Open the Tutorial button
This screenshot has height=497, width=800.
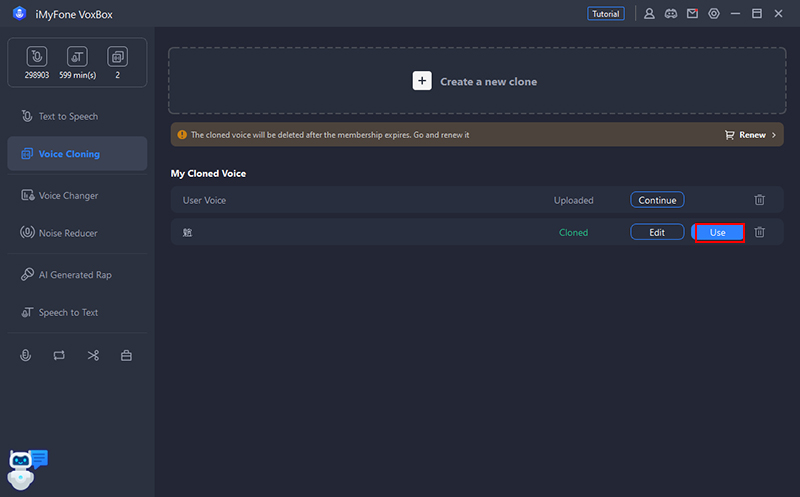click(x=606, y=14)
